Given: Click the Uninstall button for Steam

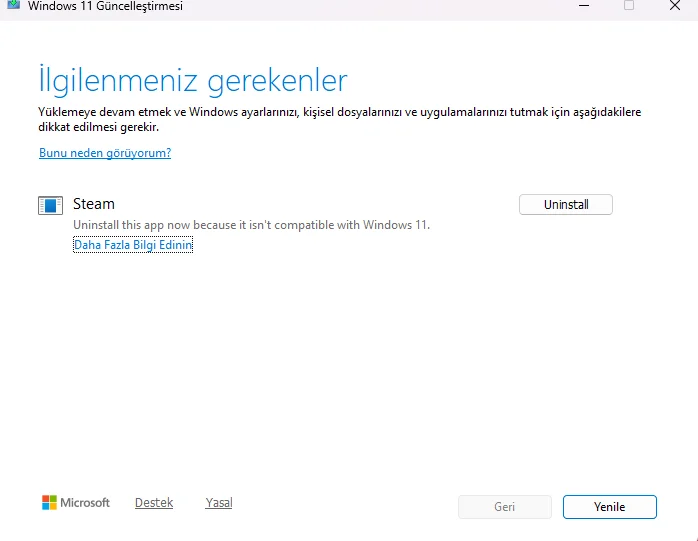Looking at the screenshot, I should [x=565, y=204].
